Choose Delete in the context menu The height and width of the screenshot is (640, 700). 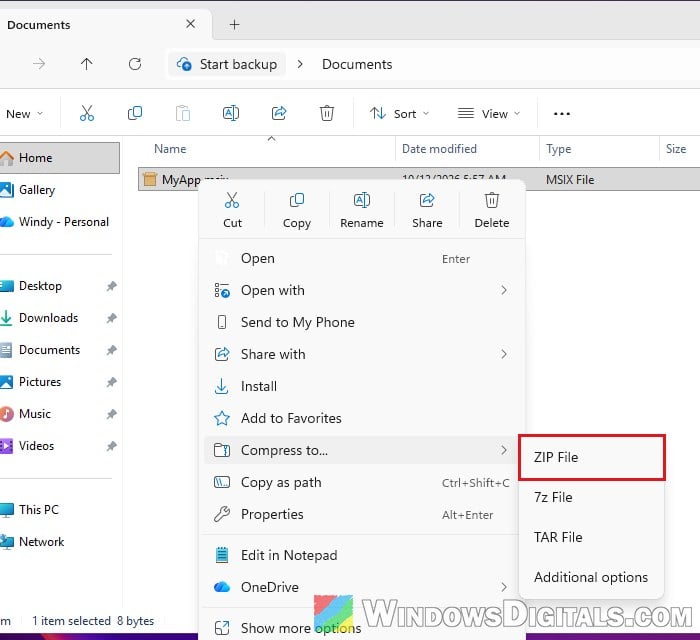coord(492,210)
